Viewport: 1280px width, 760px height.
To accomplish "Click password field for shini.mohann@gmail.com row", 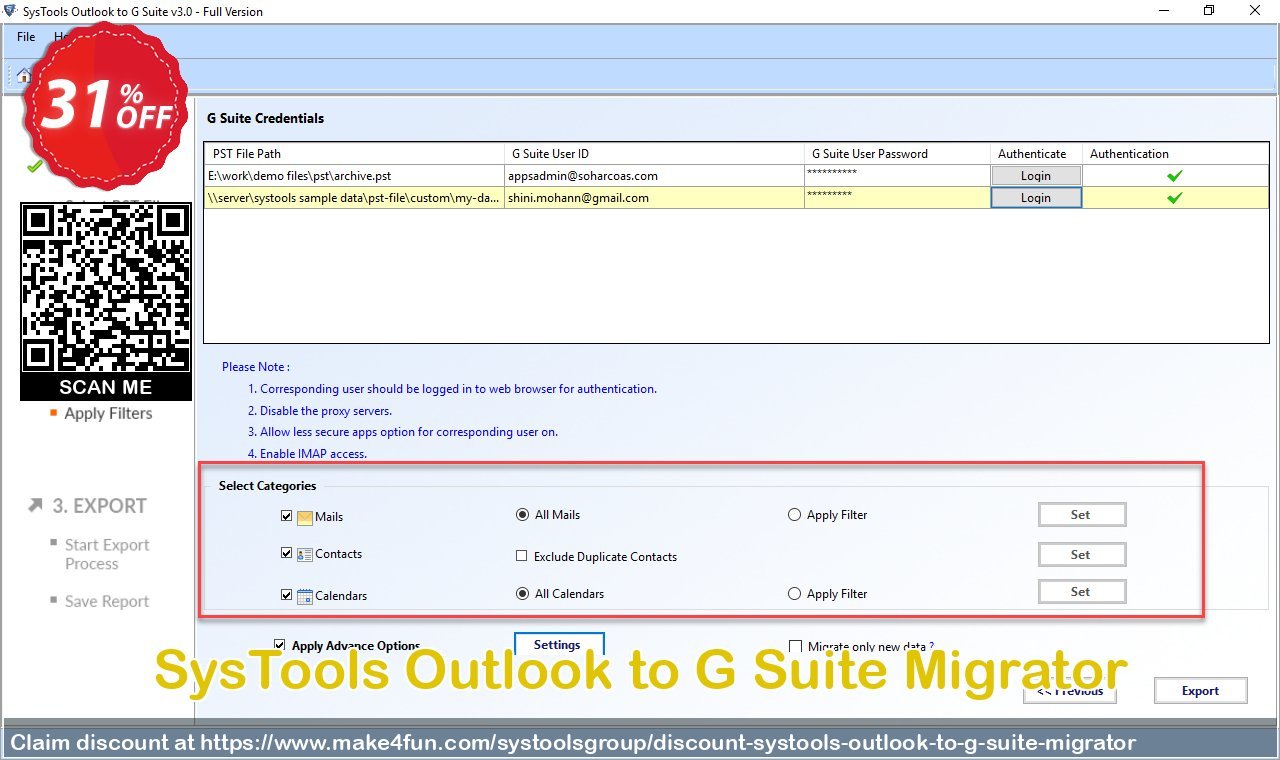I will click(x=897, y=198).
